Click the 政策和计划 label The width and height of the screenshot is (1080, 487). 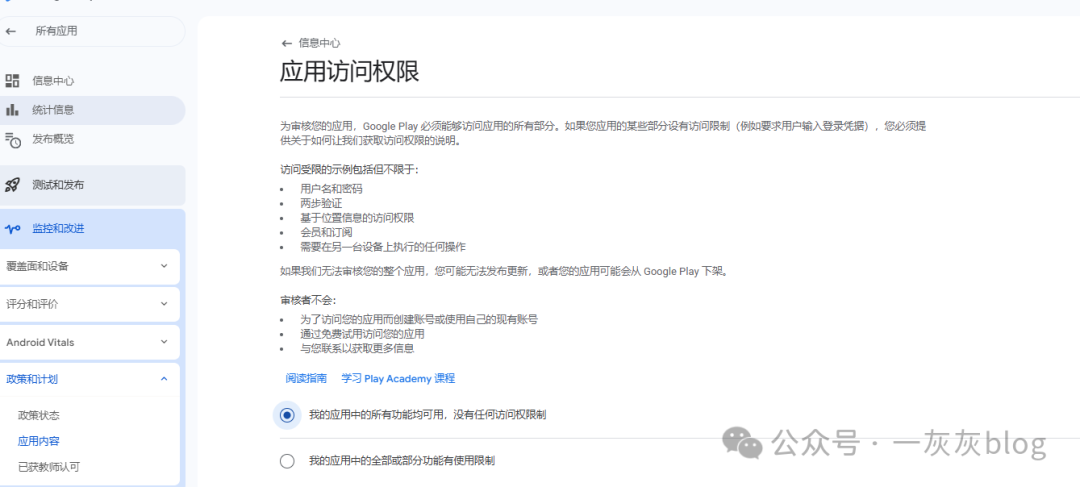tap(32, 378)
